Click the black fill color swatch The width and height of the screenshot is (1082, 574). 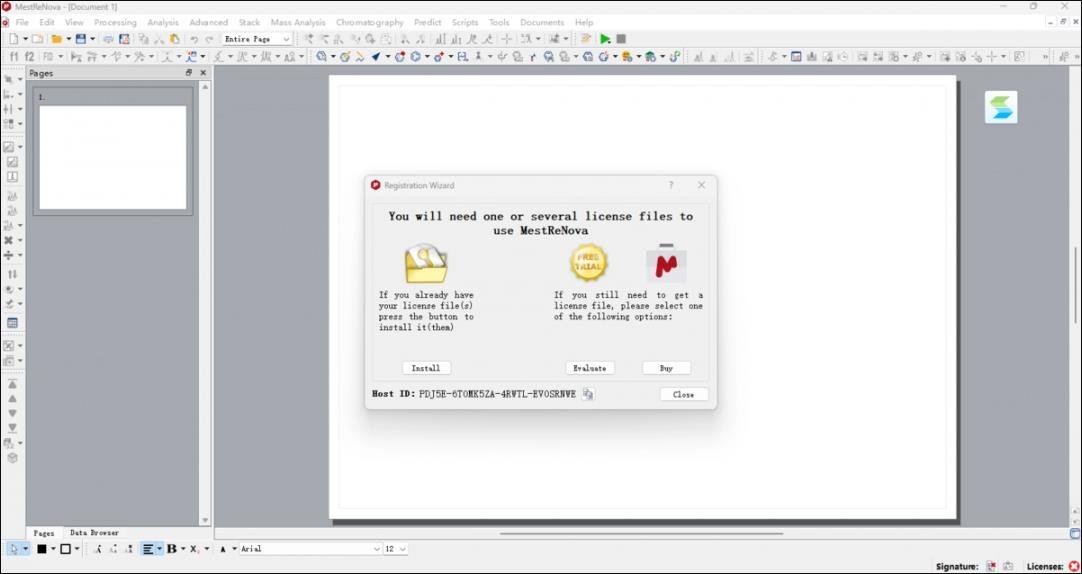tap(41, 549)
